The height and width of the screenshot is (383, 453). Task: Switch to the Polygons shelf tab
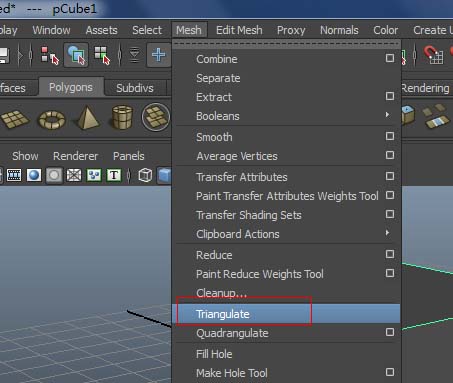71,87
